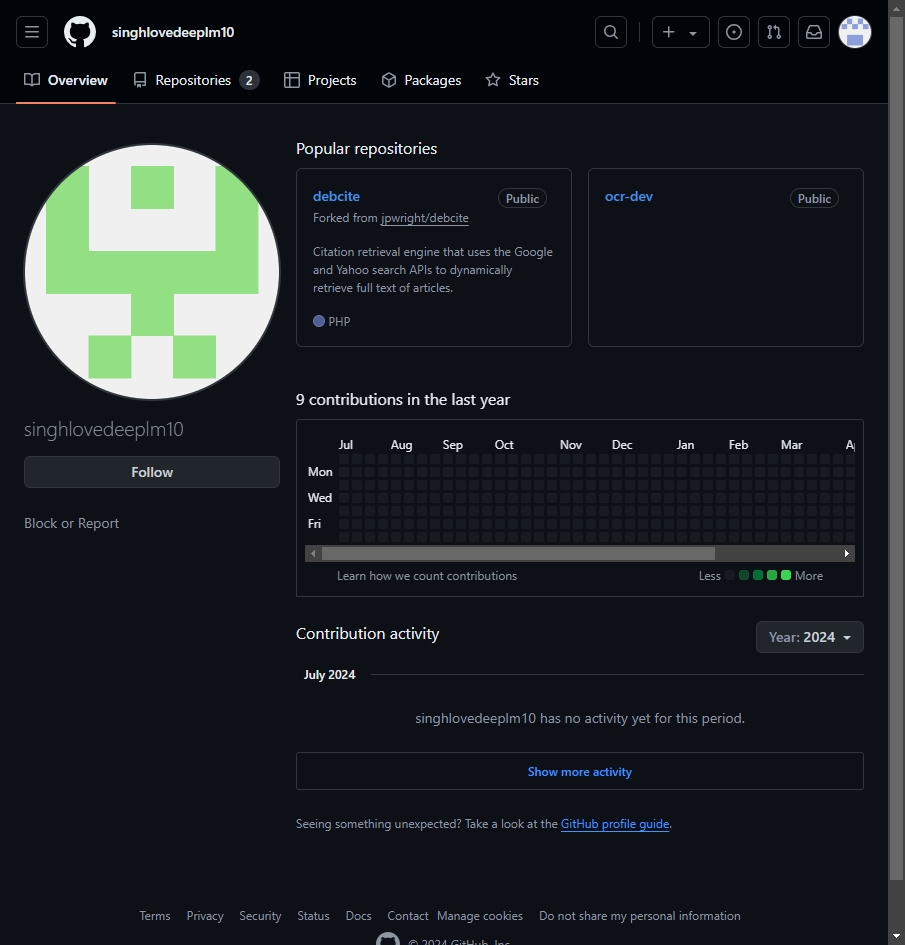905x945 pixels.
Task: Open the Issues circle-dot icon
Action: click(x=734, y=32)
